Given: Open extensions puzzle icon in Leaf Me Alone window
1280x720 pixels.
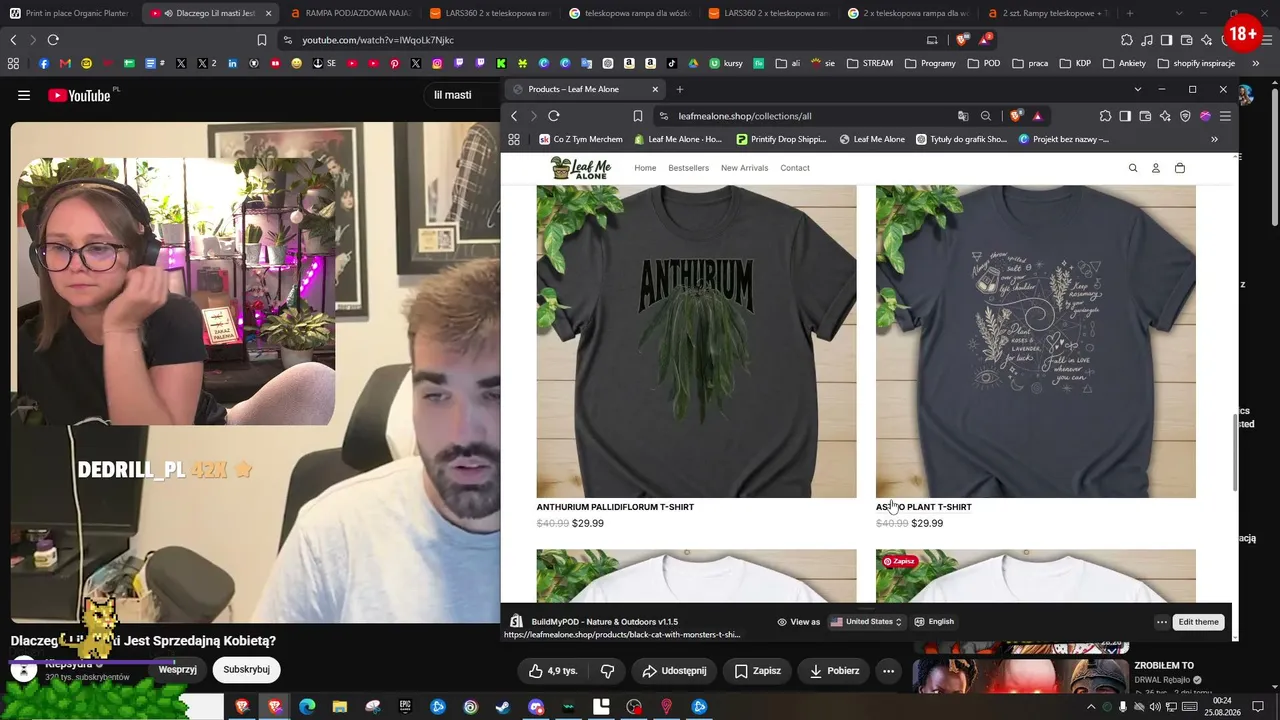Looking at the screenshot, I should coord(1105,116).
